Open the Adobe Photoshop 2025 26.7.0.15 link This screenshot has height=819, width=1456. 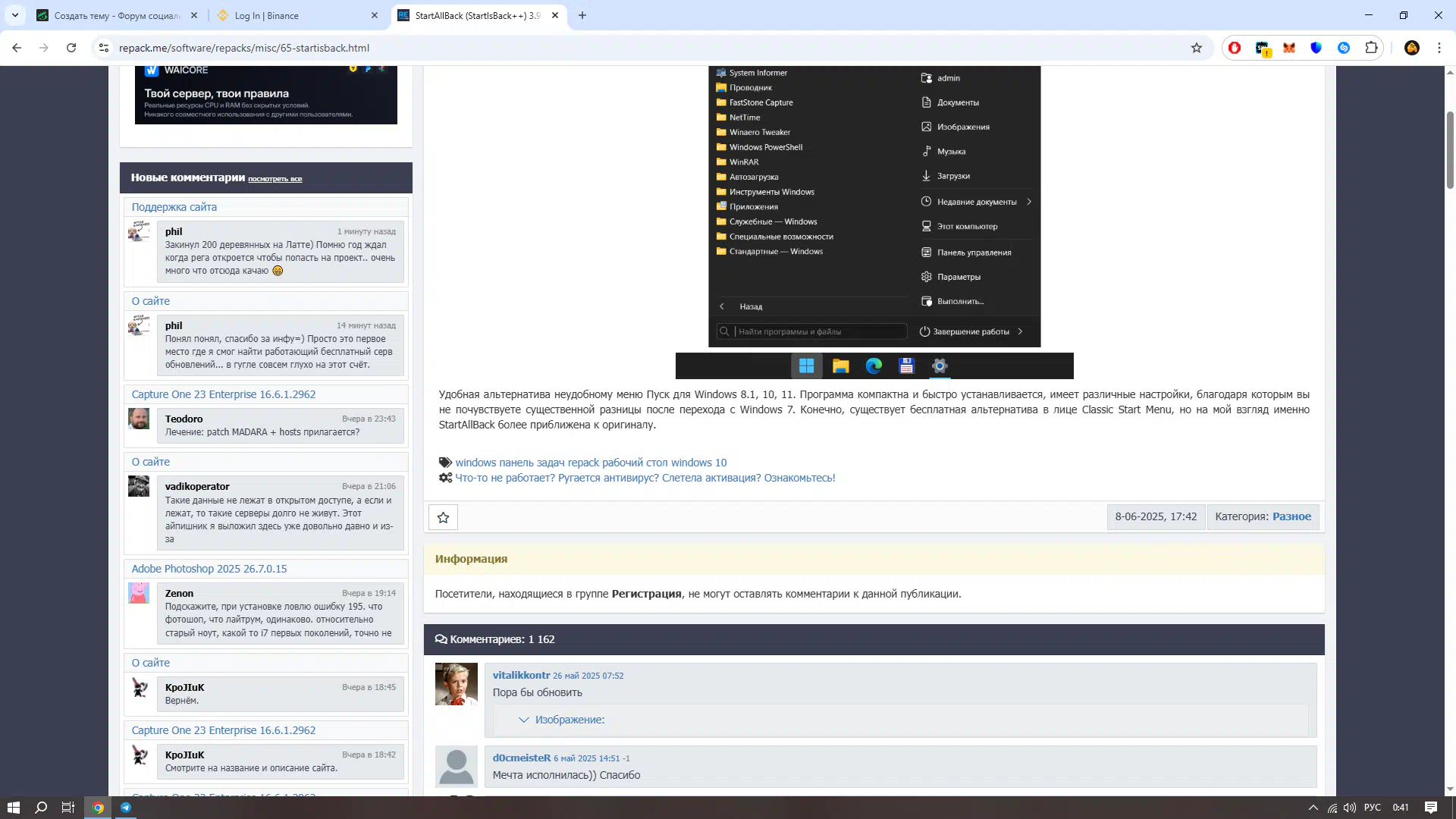click(209, 569)
